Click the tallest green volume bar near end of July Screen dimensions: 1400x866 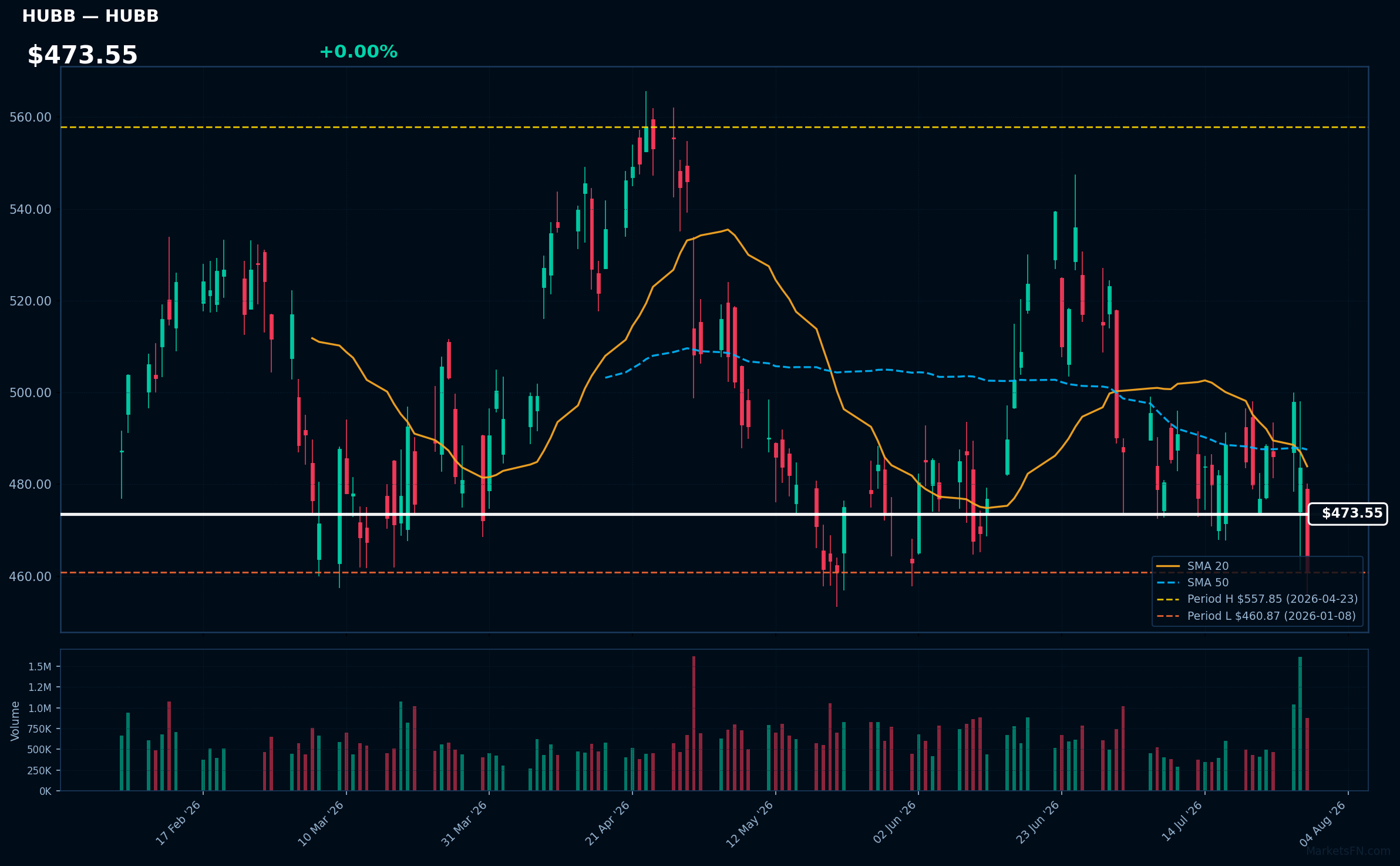1300,724
